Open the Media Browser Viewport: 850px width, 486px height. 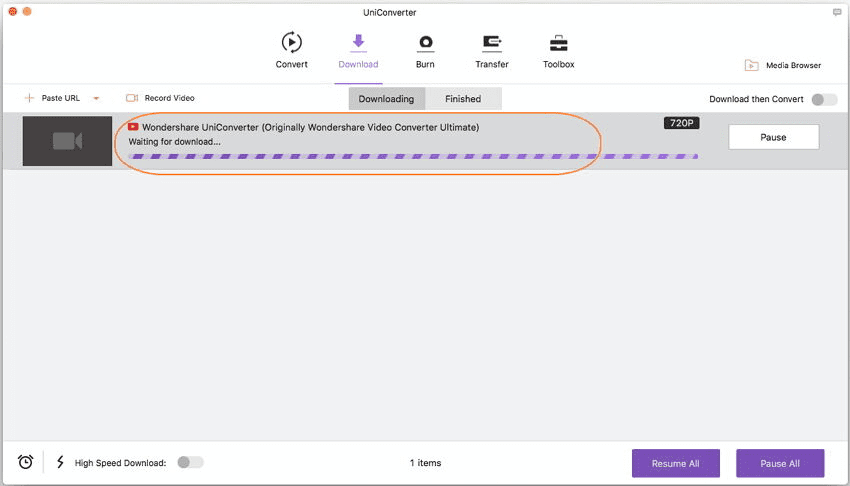(x=782, y=66)
